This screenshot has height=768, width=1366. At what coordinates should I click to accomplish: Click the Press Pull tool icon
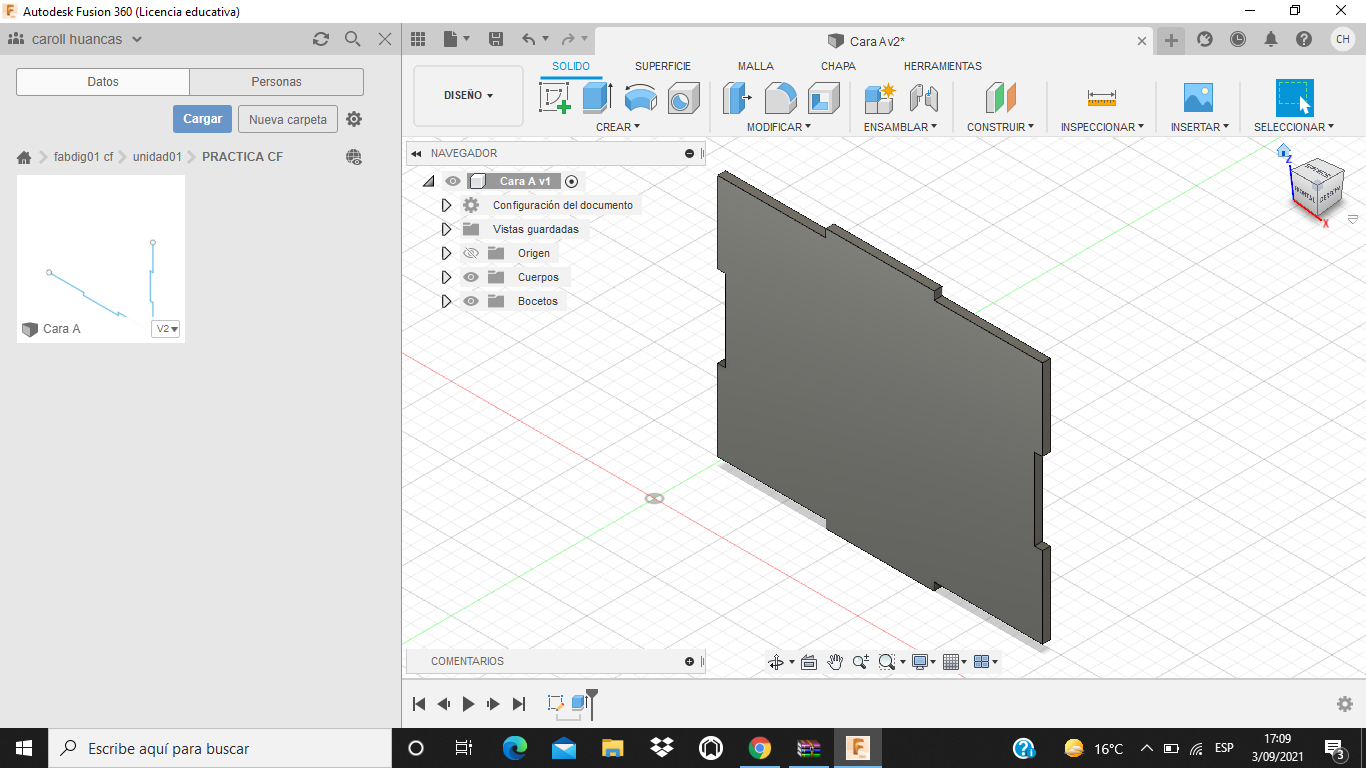coord(737,98)
